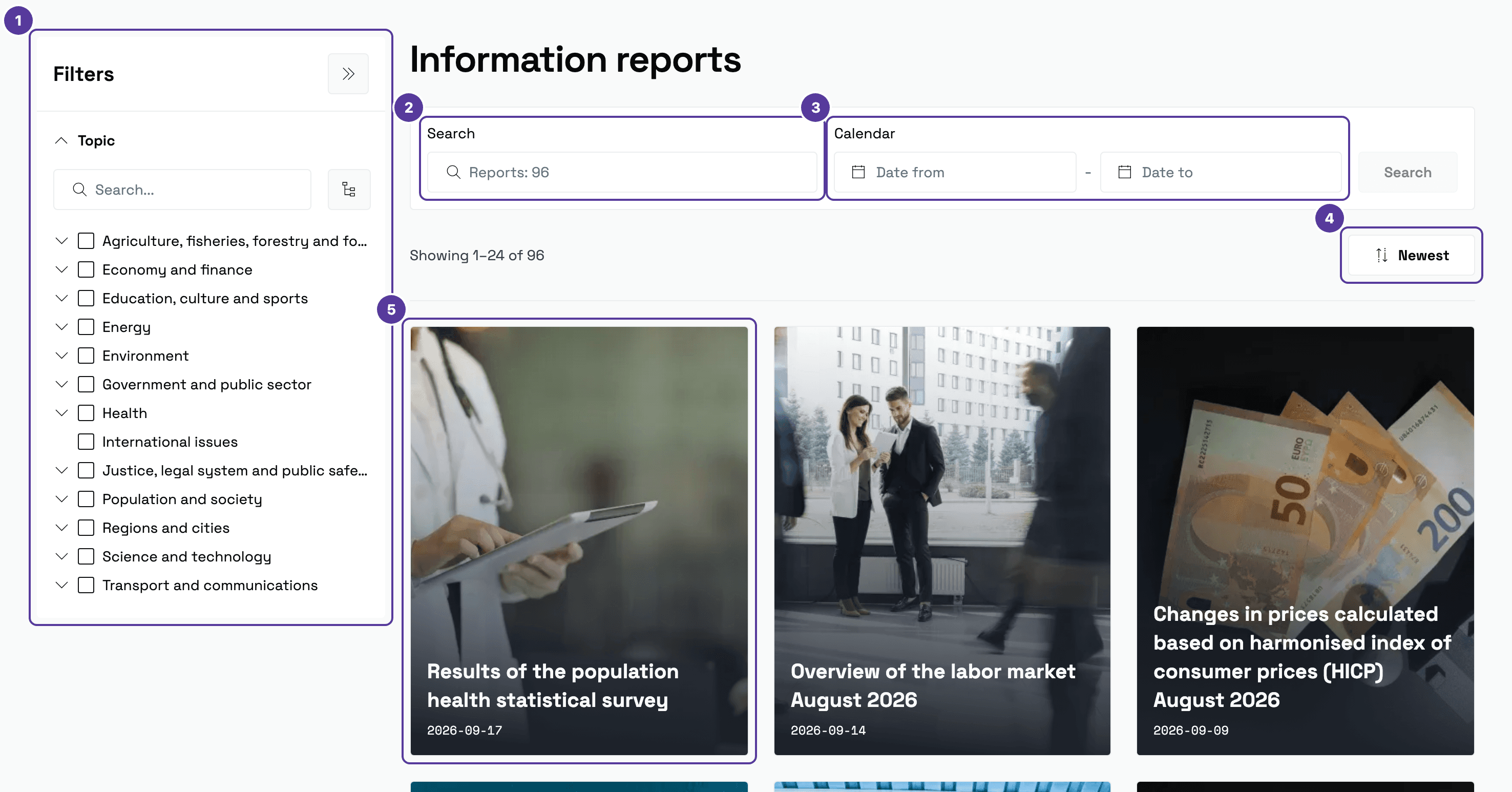Tick the Population and society checkbox
The width and height of the screenshot is (1512, 792).
click(86, 499)
